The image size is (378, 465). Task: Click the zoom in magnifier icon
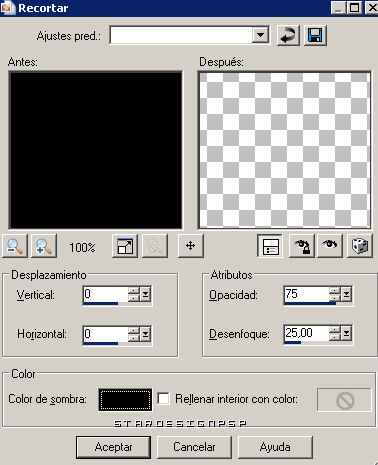click(x=44, y=246)
